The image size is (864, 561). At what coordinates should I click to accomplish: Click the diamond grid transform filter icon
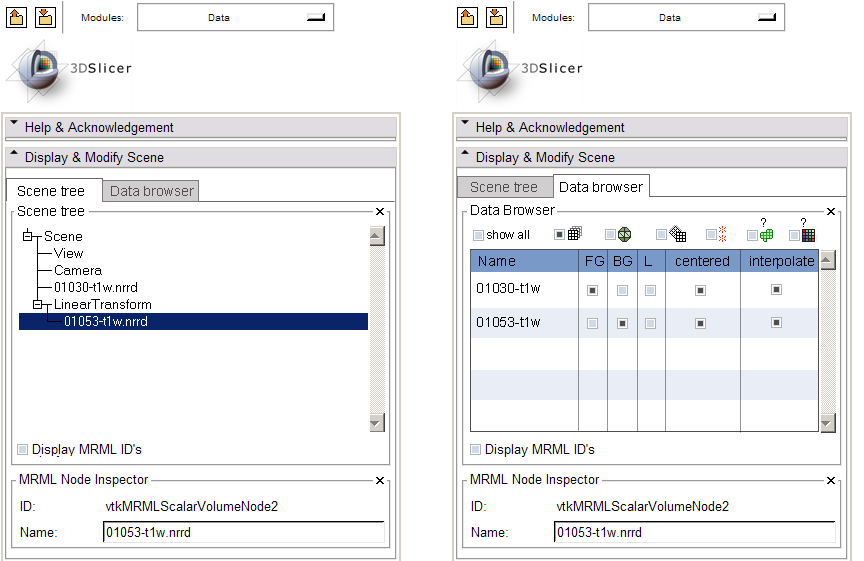click(x=678, y=234)
